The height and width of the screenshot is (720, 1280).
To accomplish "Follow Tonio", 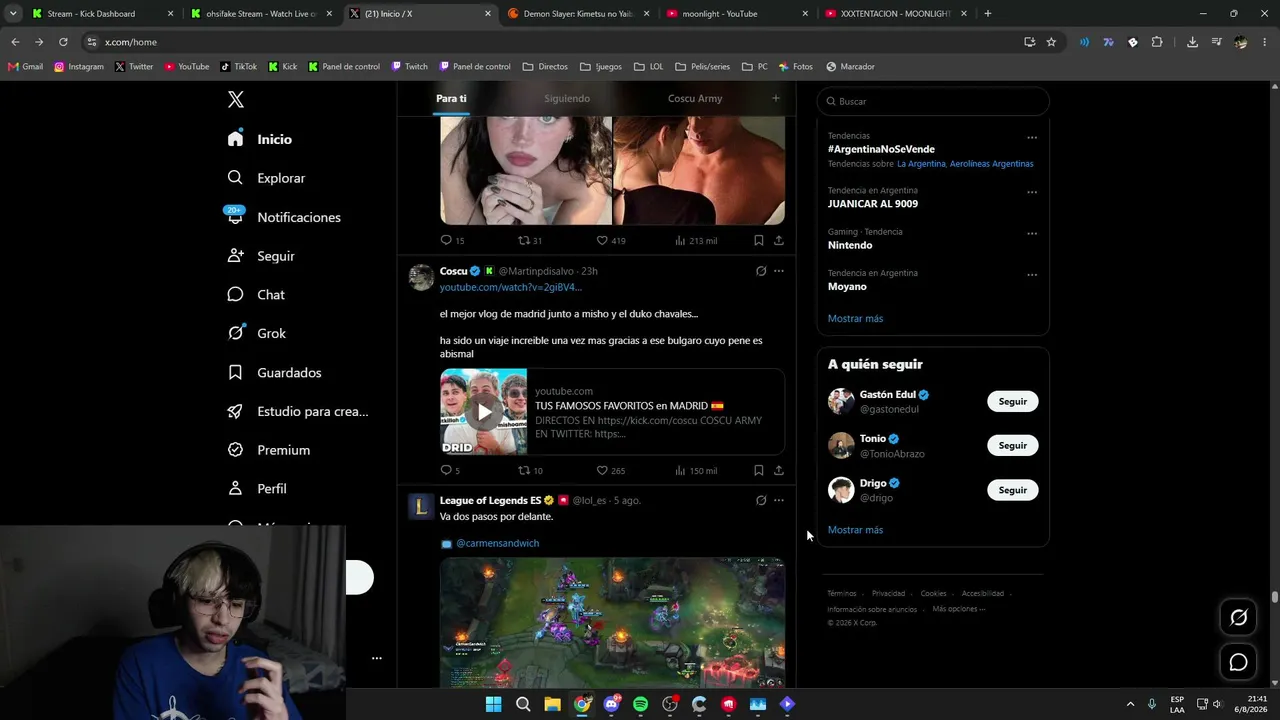I will (1012, 445).
